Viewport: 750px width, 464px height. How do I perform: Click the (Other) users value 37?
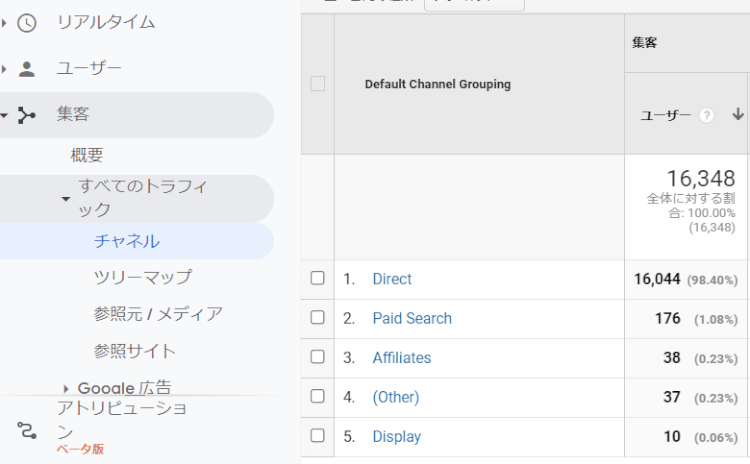click(x=672, y=397)
